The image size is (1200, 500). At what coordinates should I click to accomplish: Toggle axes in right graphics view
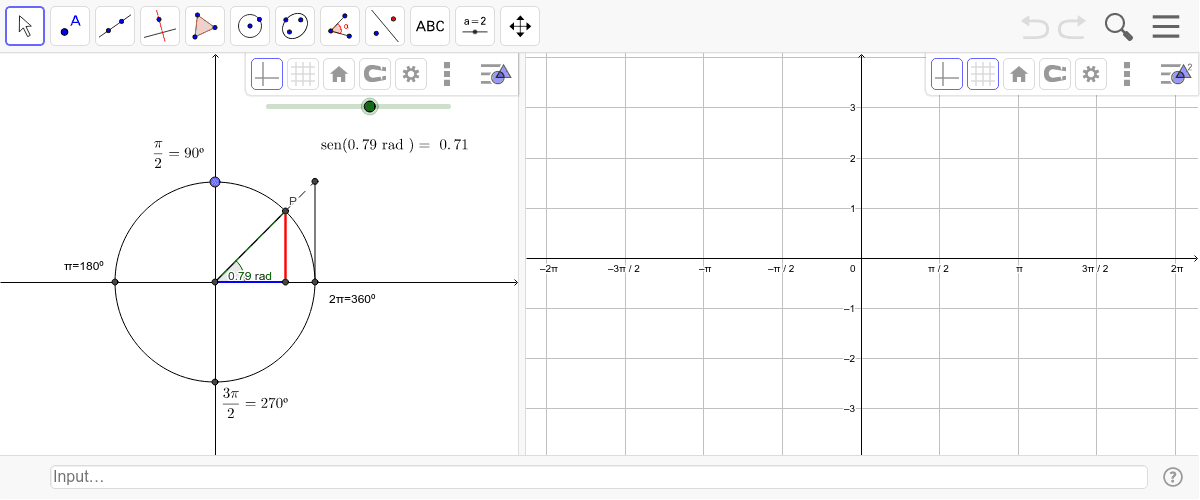(x=947, y=74)
